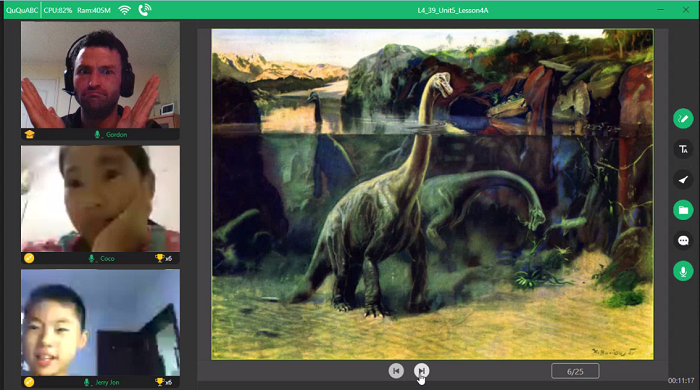Toggle Coco's microphone indicator
The height and width of the screenshot is (390, 700).
(x=91, y=258)
